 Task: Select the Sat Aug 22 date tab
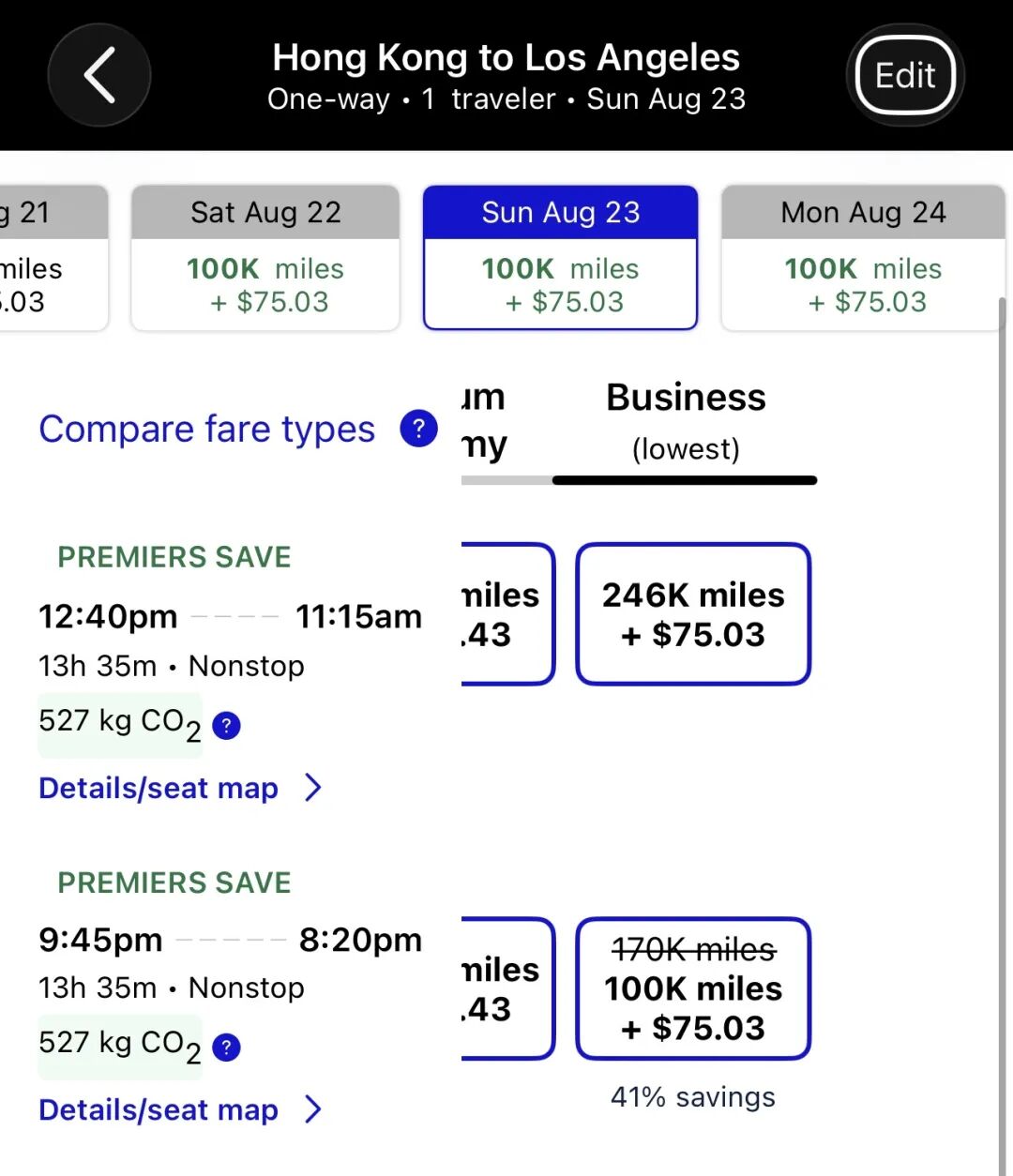265,258
